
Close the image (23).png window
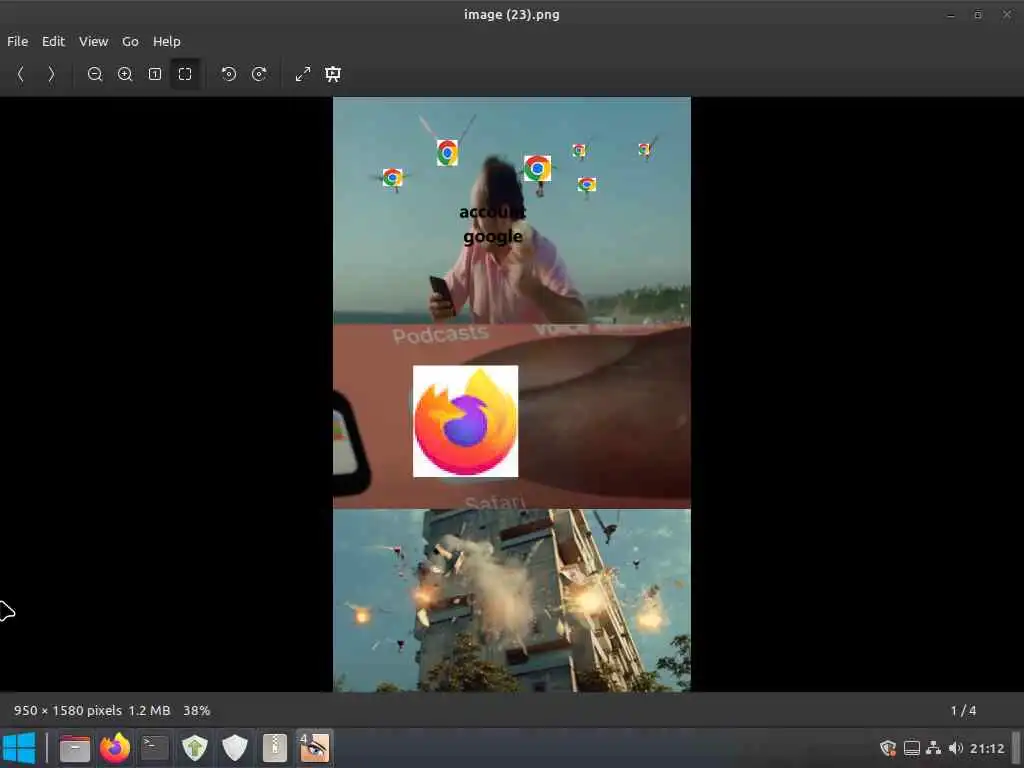point(1007,14)
